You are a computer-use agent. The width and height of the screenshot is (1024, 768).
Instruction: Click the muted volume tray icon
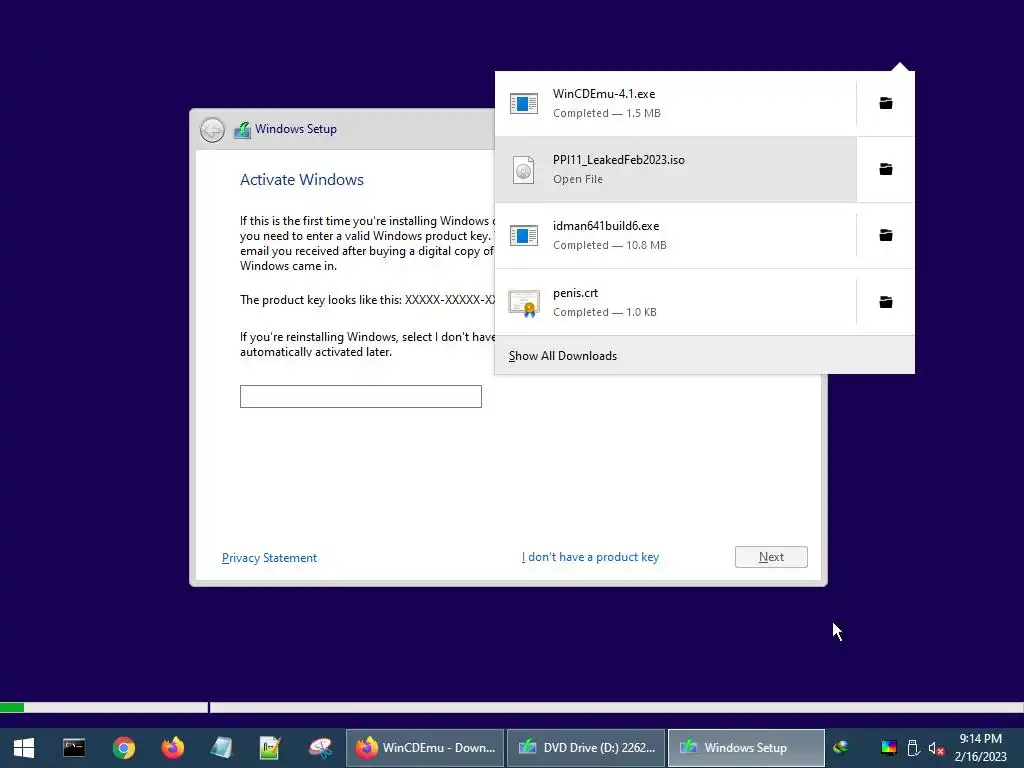point(936,748)
